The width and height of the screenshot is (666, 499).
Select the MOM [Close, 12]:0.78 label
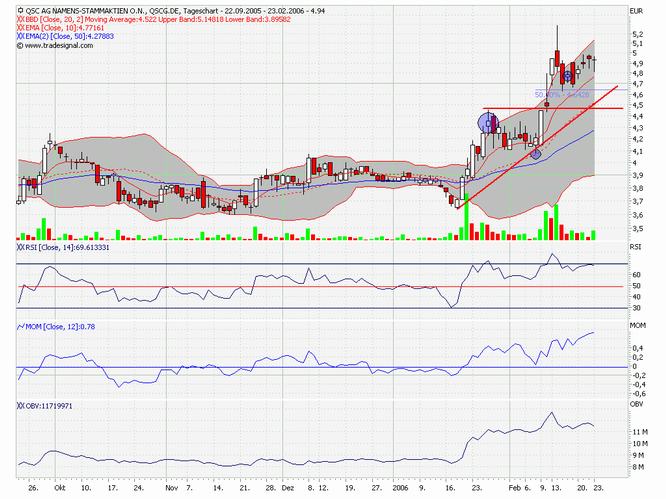click(x=60, y=327)
